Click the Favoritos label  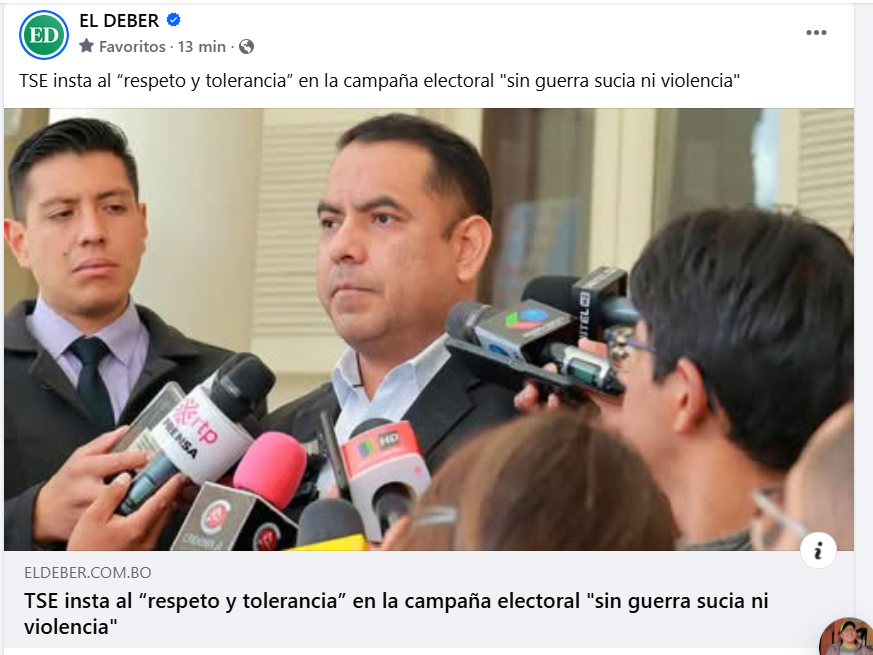[x=132, y=46]
